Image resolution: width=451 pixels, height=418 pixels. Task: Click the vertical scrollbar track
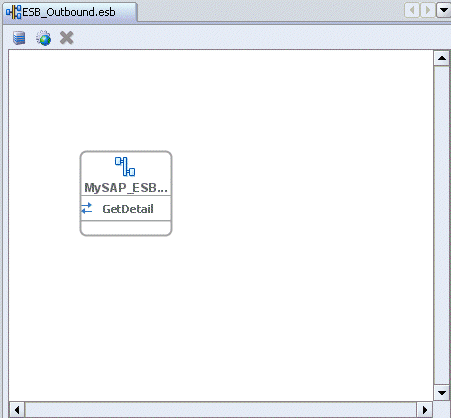[442, 225]
